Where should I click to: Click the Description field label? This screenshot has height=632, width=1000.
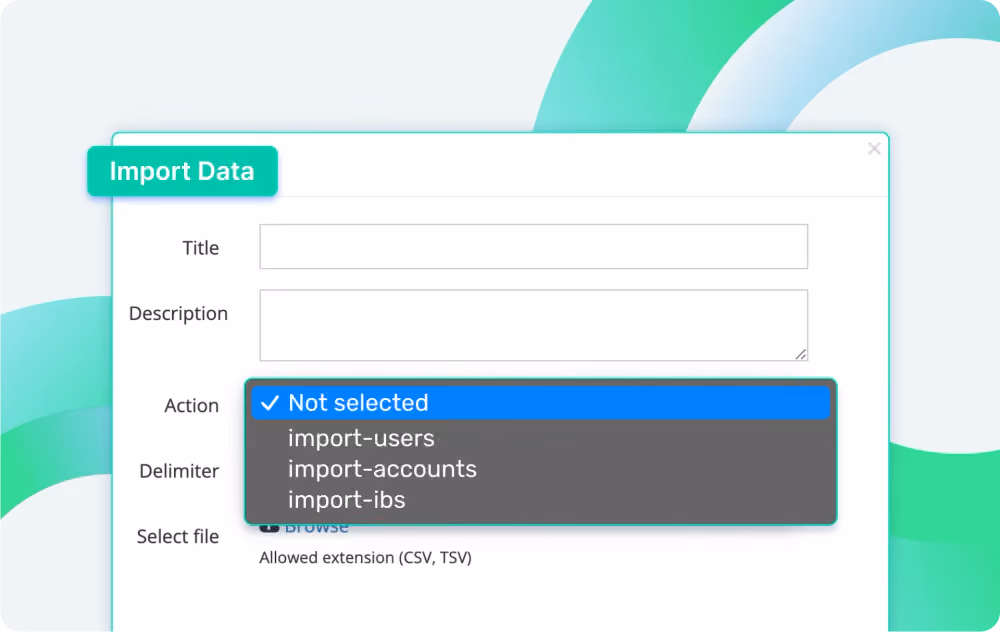pos(178,313)
